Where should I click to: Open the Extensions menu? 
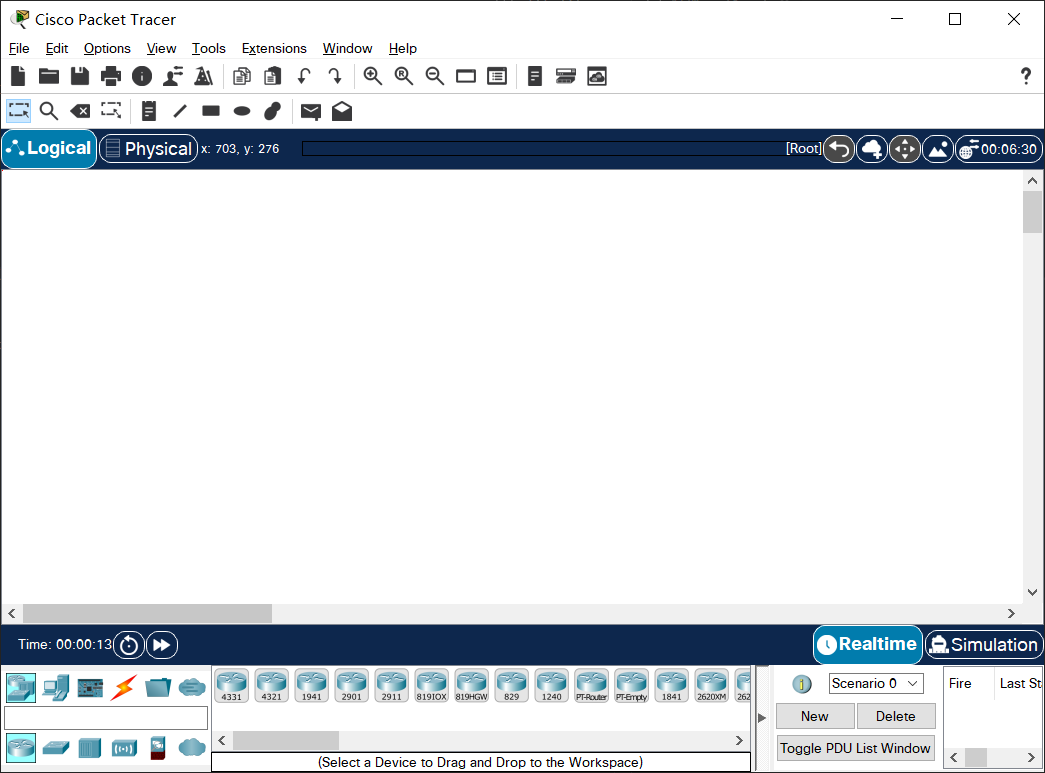pyautogui.click(x=274, y=48)
